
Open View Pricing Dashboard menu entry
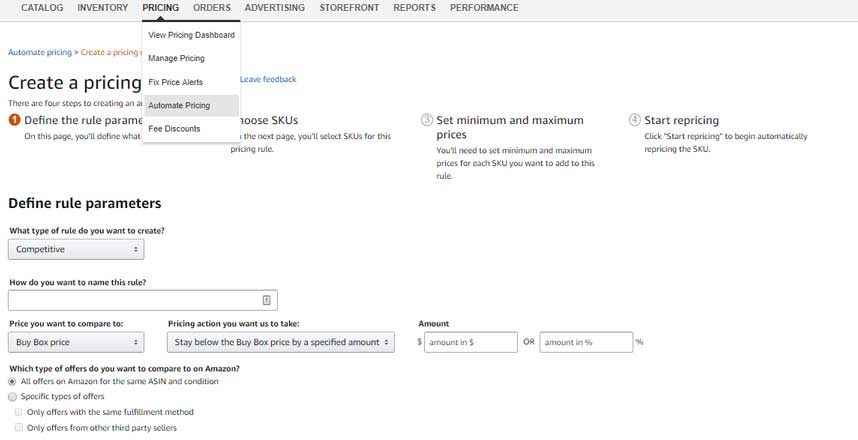click(191, 35)
